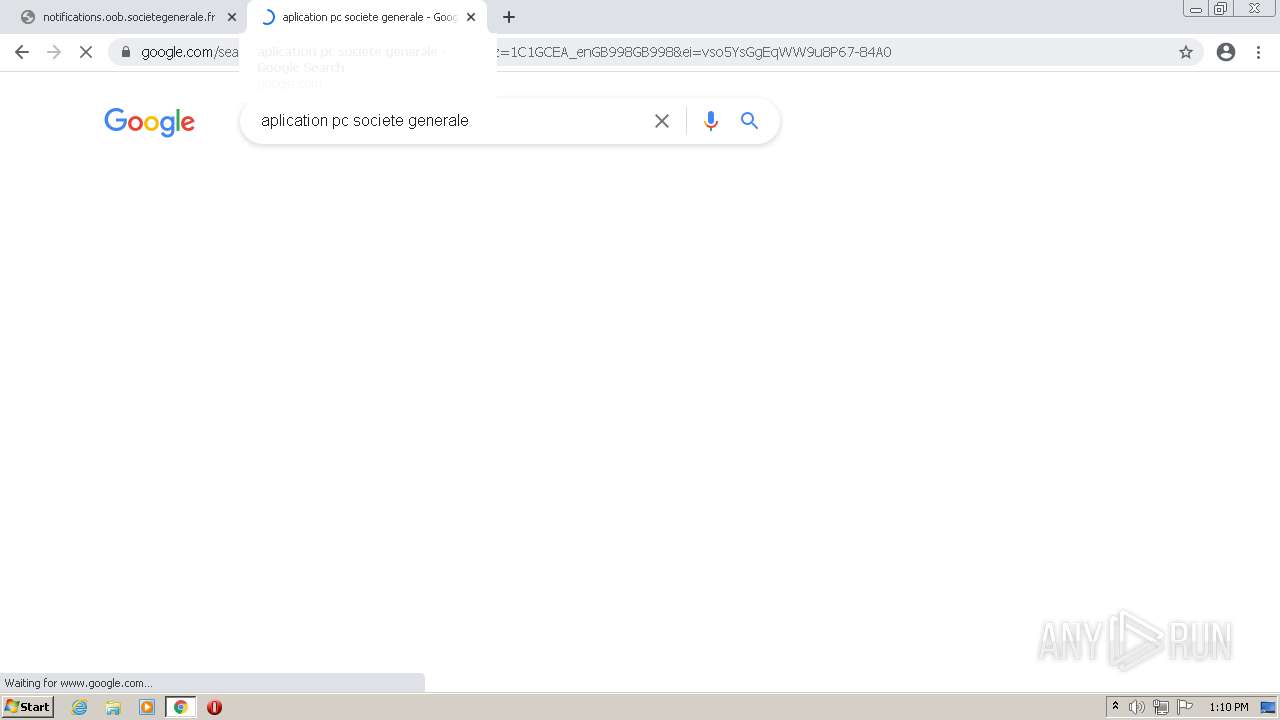This screenshot has height=720, width=1280.
Task: Open the volume speaker tray icon
Action: coord(1137,707)
